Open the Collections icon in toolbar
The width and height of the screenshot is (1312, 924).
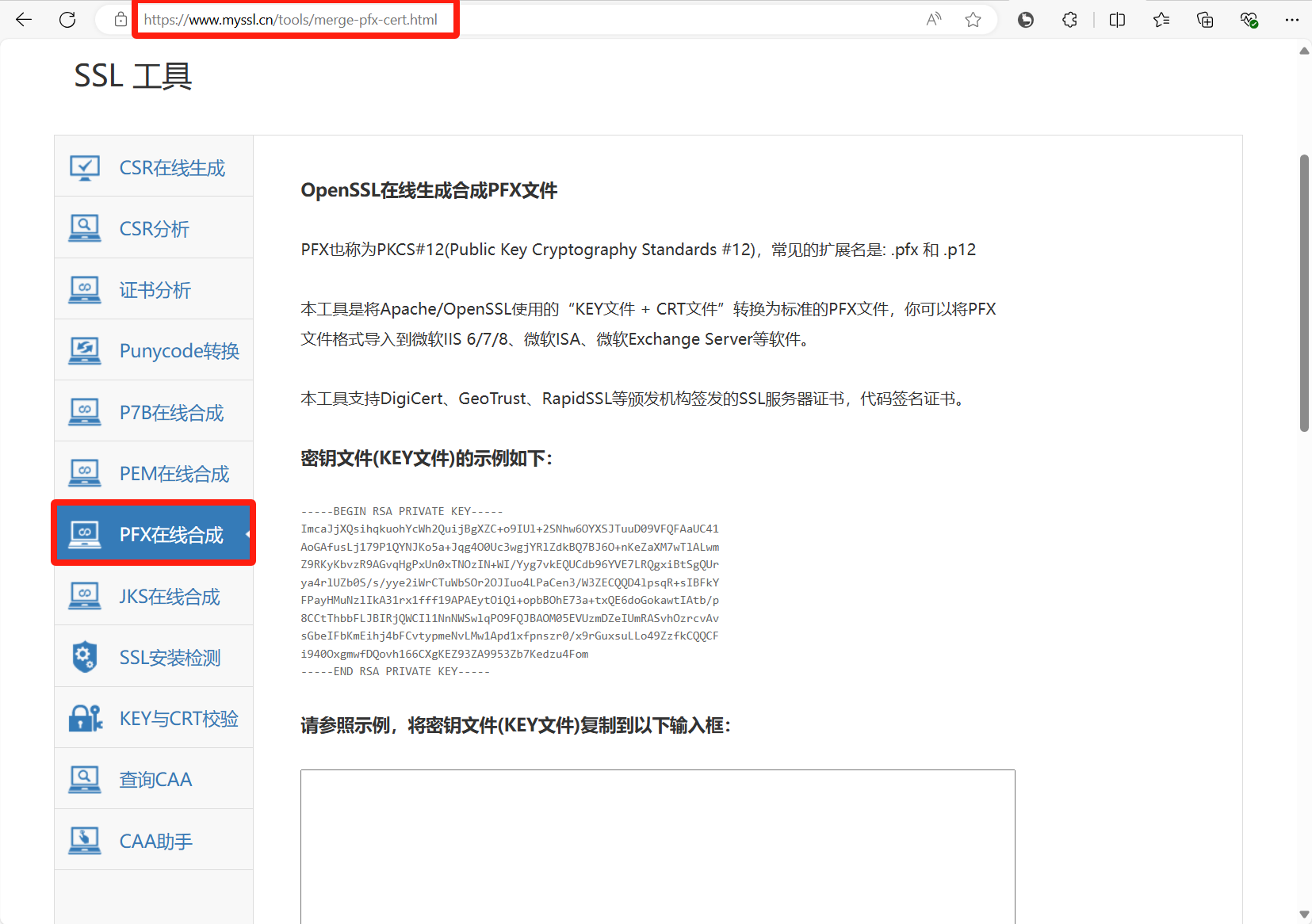1205,20
